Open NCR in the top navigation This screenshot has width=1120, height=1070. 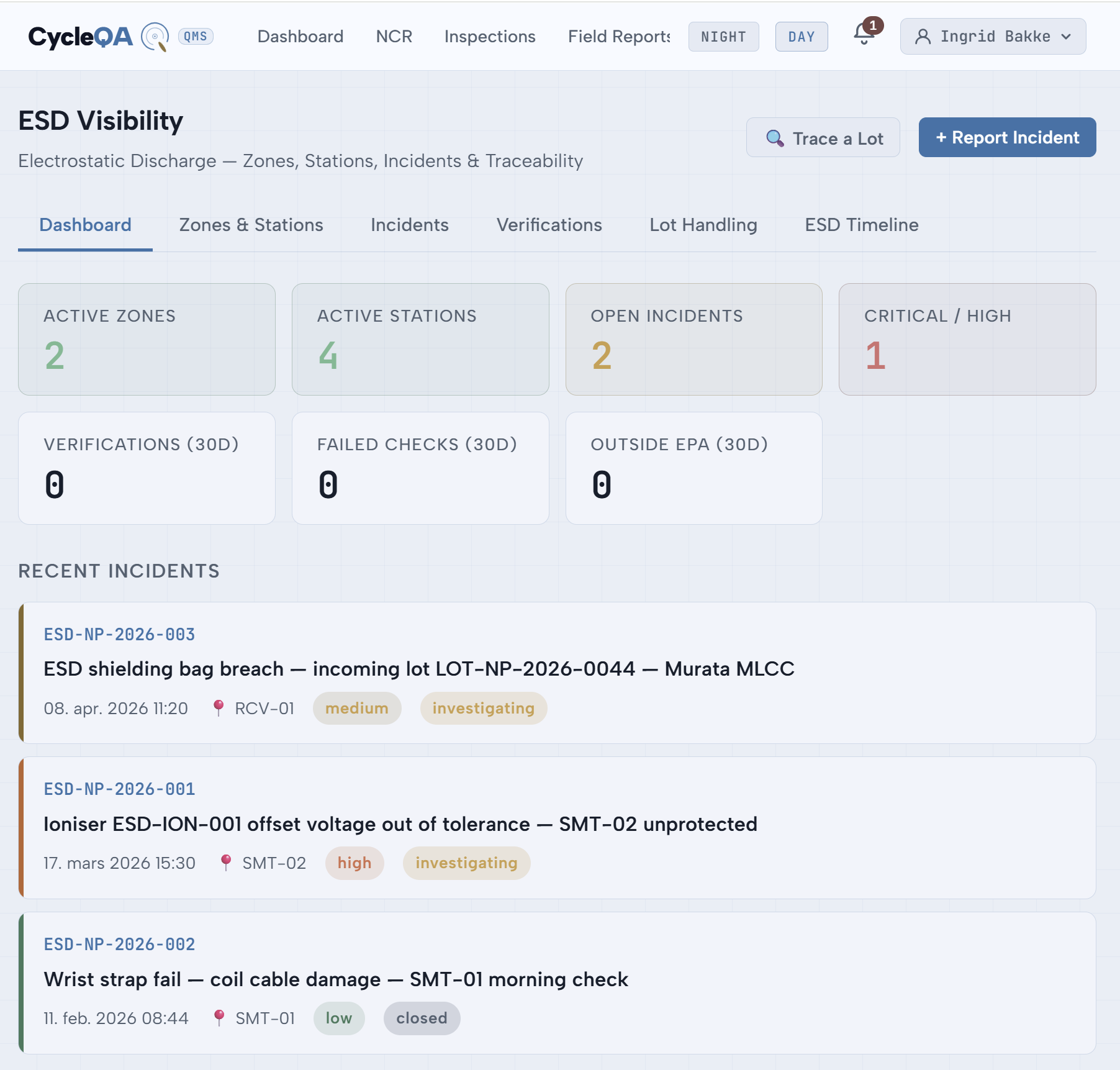point(394,37)
